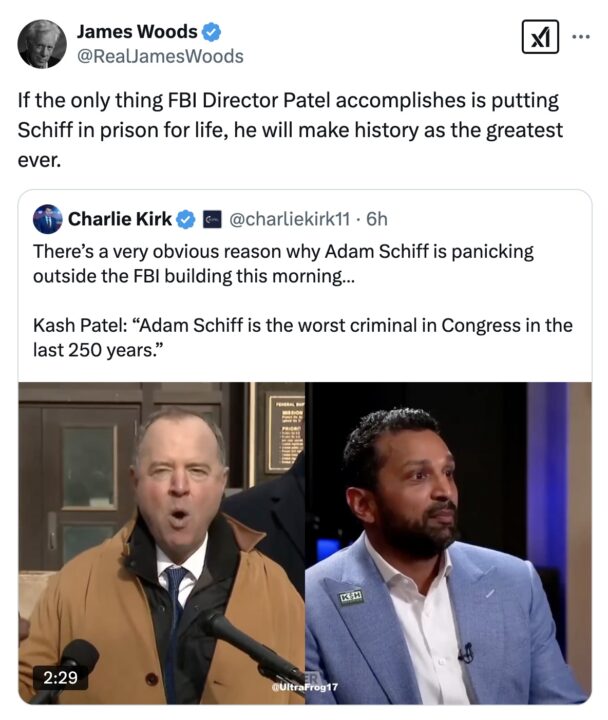Open the Grok icon on the post

[x=540, y=39]
